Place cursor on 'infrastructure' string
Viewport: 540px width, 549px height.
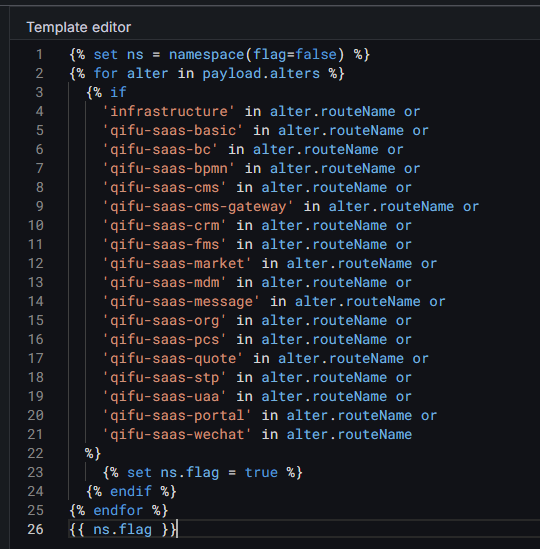(x=168, y=112)
